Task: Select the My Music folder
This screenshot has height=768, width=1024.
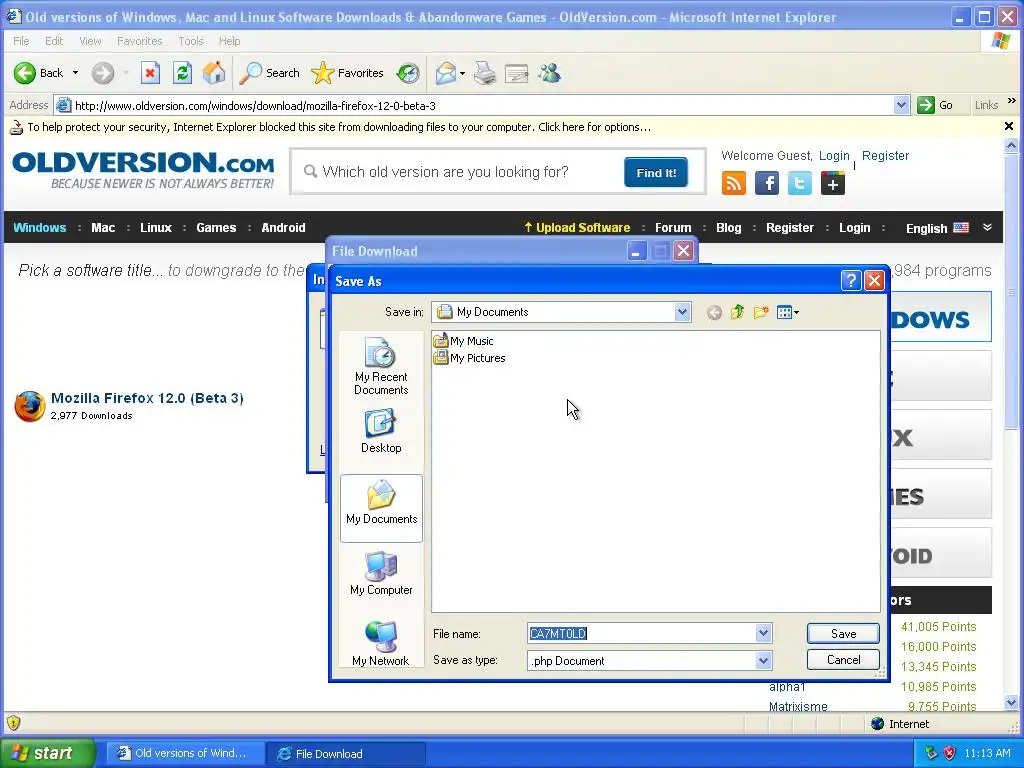Action: pos(464,340)
